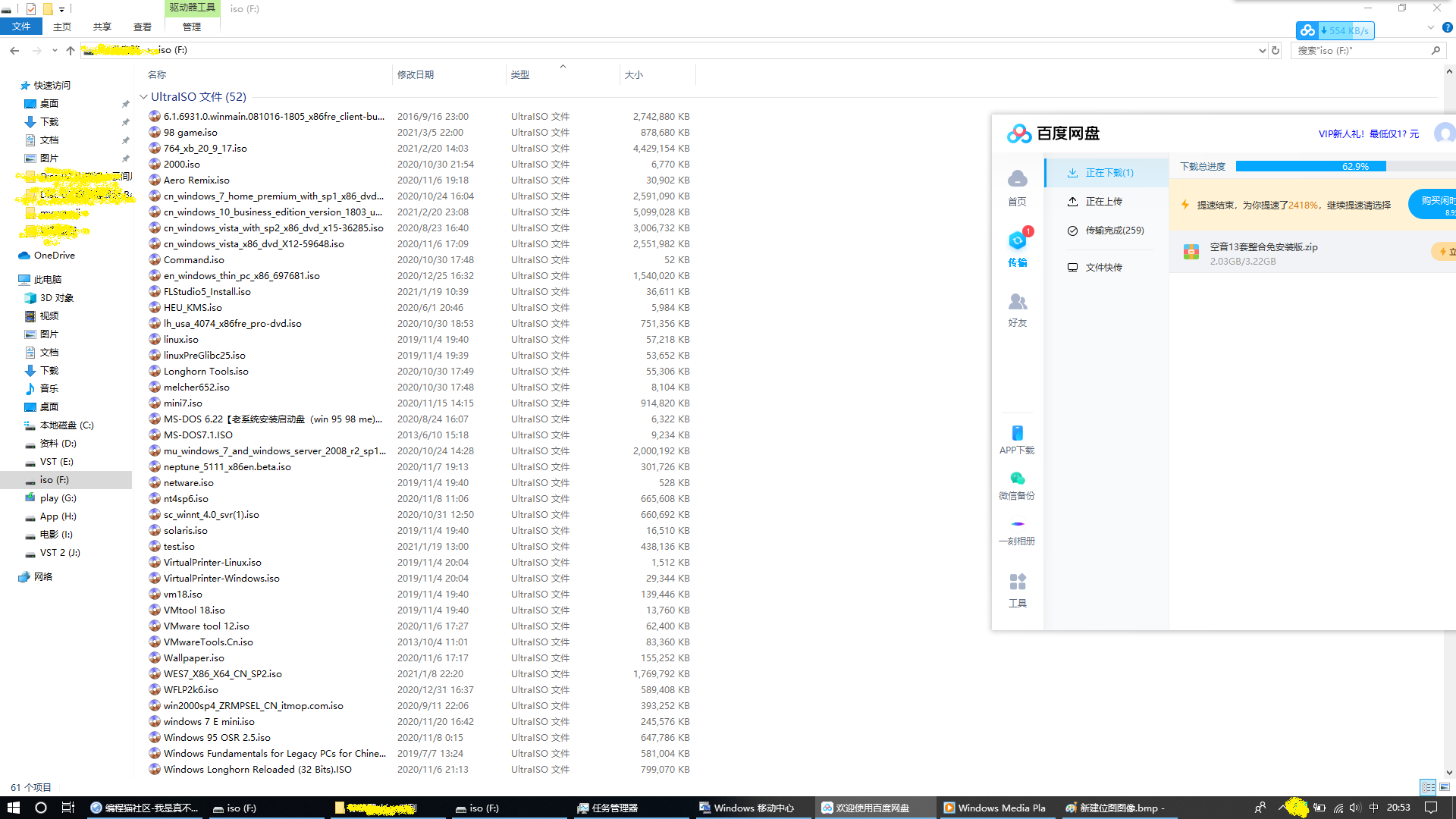Screen dimensions: 1456x819
Task: Open the address bar history dropdown
Action: pyautogui.click(x=1262, y=51)
